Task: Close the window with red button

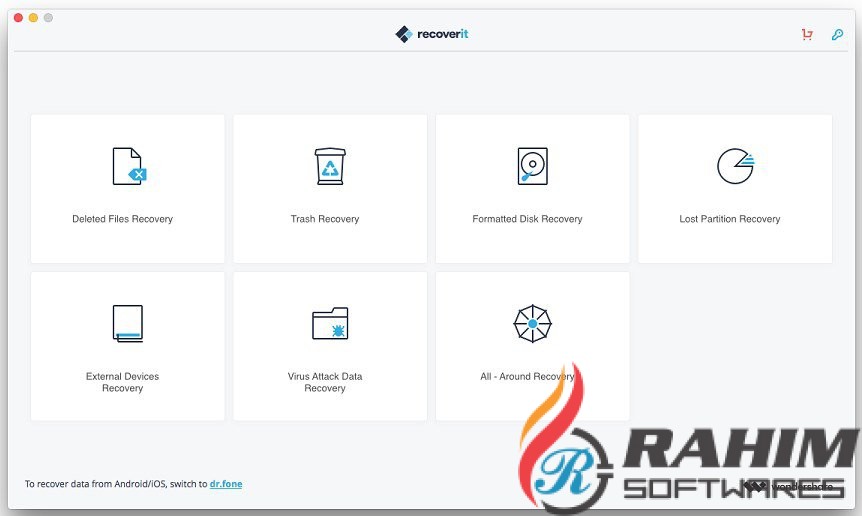Action: pos(18,18)
